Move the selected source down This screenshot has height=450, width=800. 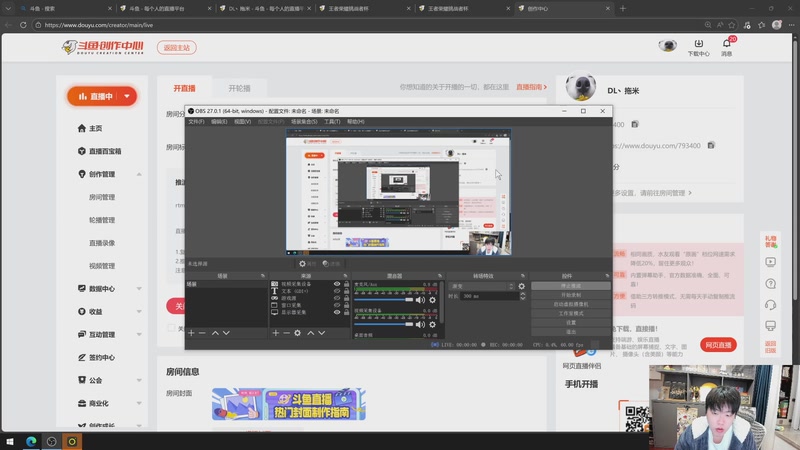click(x=321, y=333)
